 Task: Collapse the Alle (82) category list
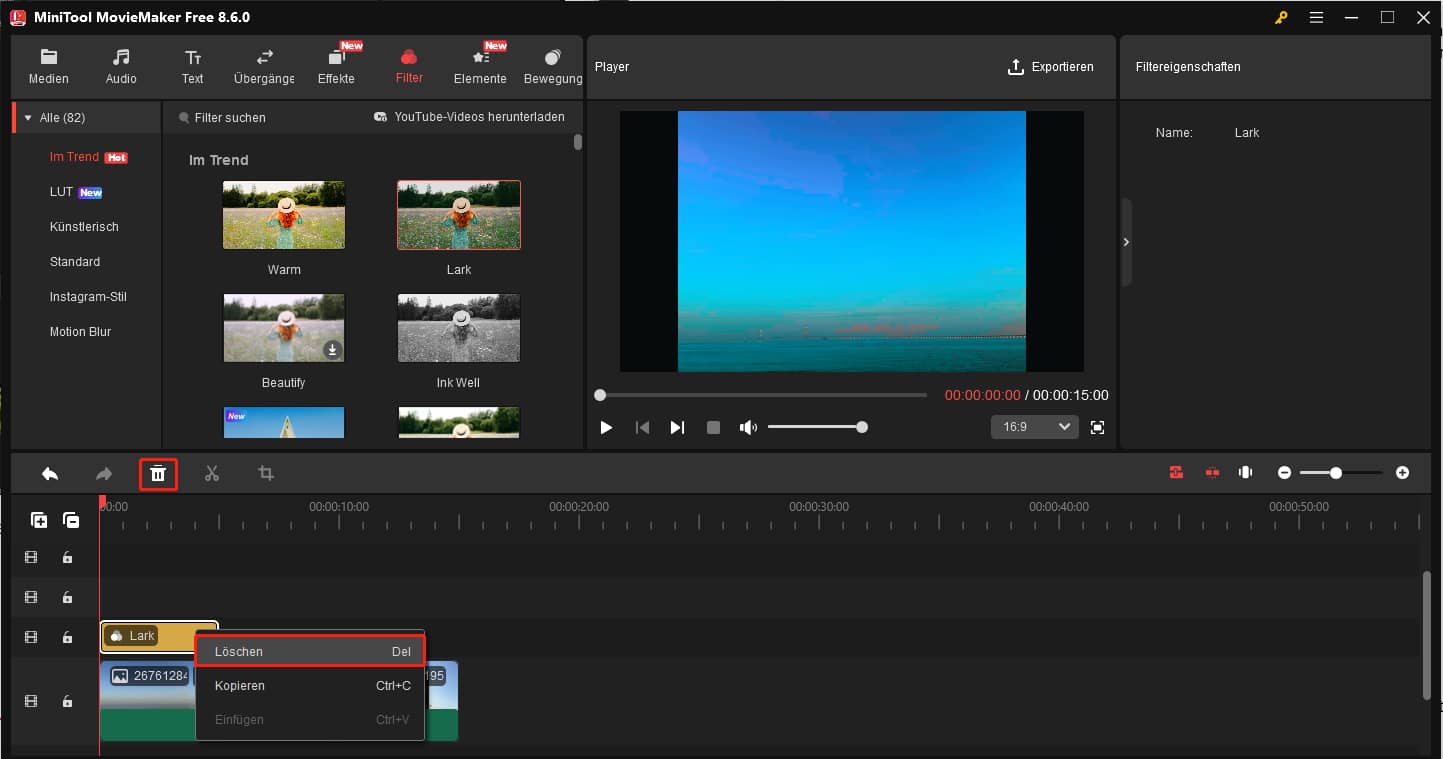click(x=26, y=117)
